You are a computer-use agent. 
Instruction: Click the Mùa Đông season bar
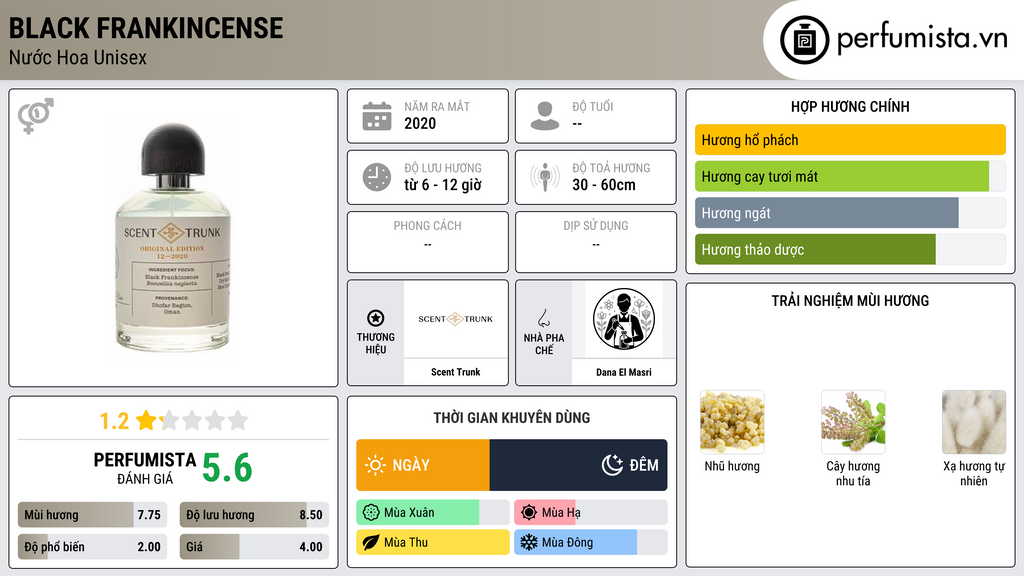click(x=590, y=542)
